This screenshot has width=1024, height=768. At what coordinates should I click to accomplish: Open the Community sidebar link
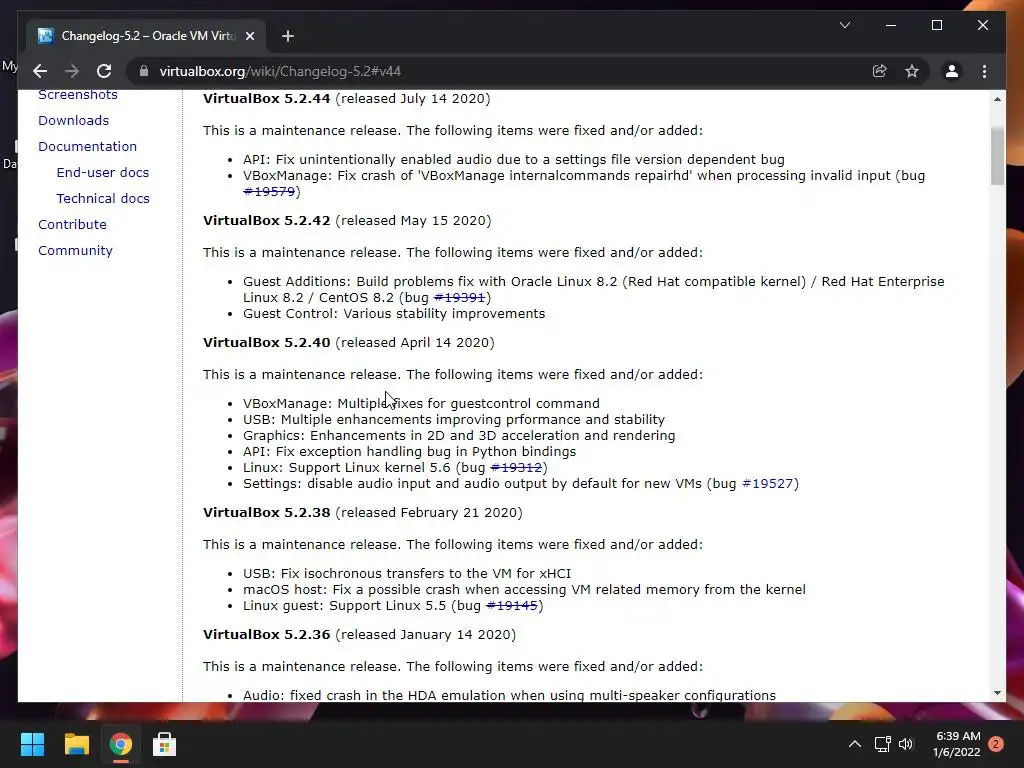[75, 251]
